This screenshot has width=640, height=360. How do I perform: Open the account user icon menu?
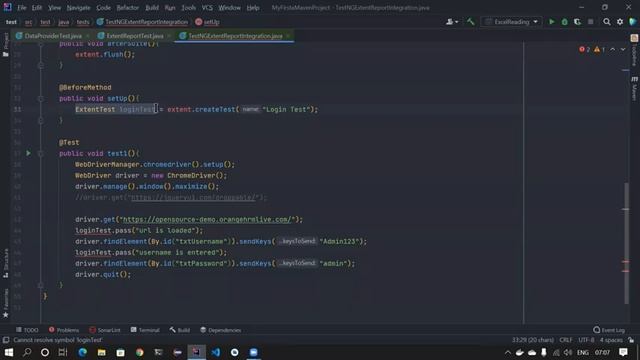point(451,22)
